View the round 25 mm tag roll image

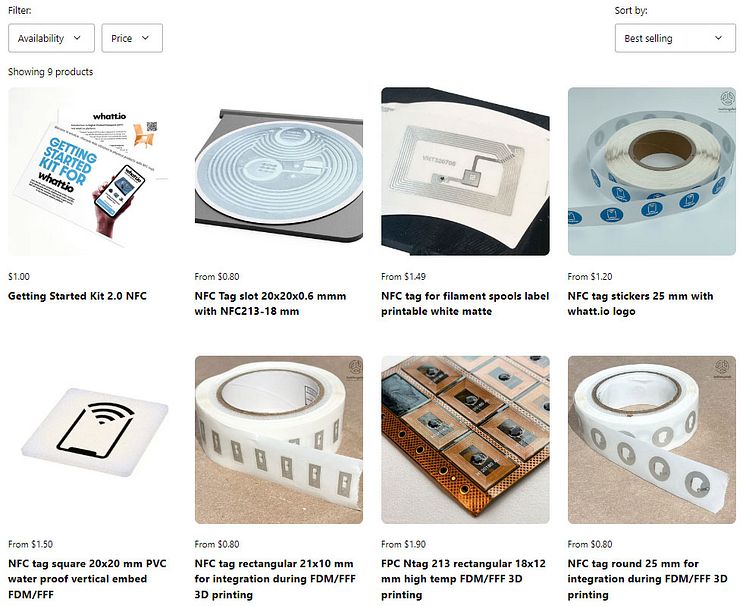[652, 440]
